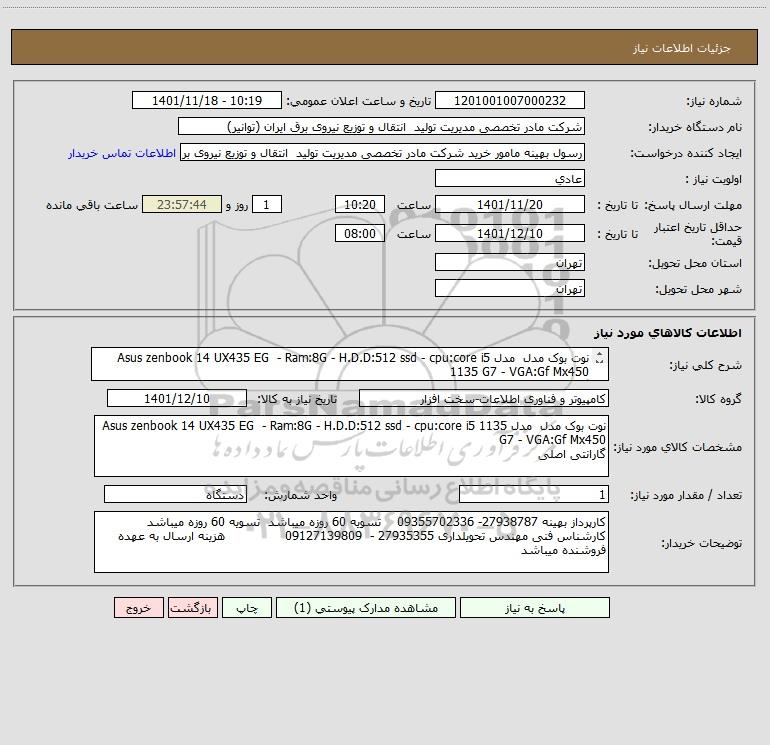This screenshot has height=745, width=770.
Task: Click the شماره نیاز label
Action: (x=714, y=101)
